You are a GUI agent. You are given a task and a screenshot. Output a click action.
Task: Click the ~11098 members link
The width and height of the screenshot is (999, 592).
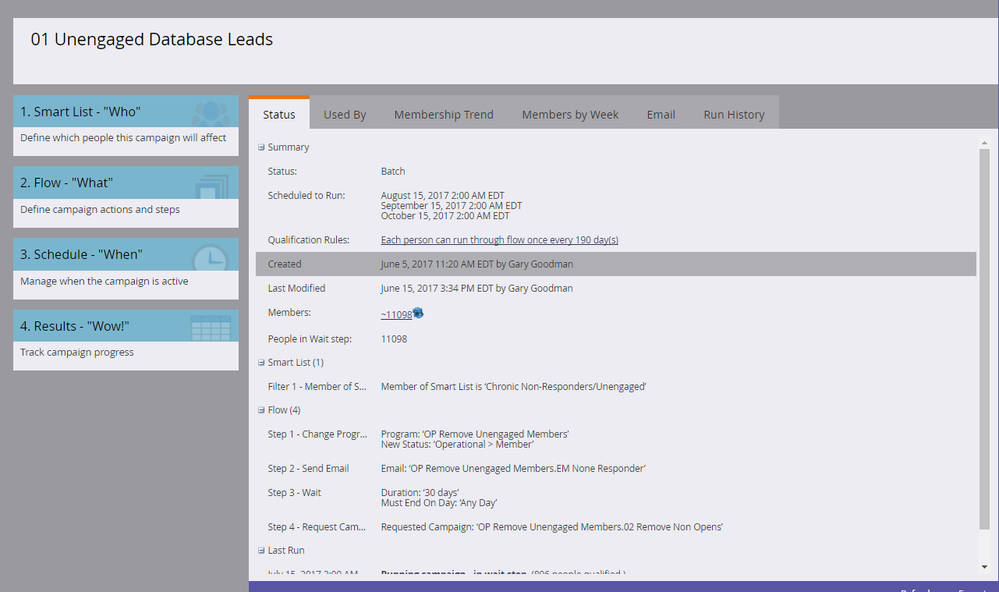tap(396, 315)
